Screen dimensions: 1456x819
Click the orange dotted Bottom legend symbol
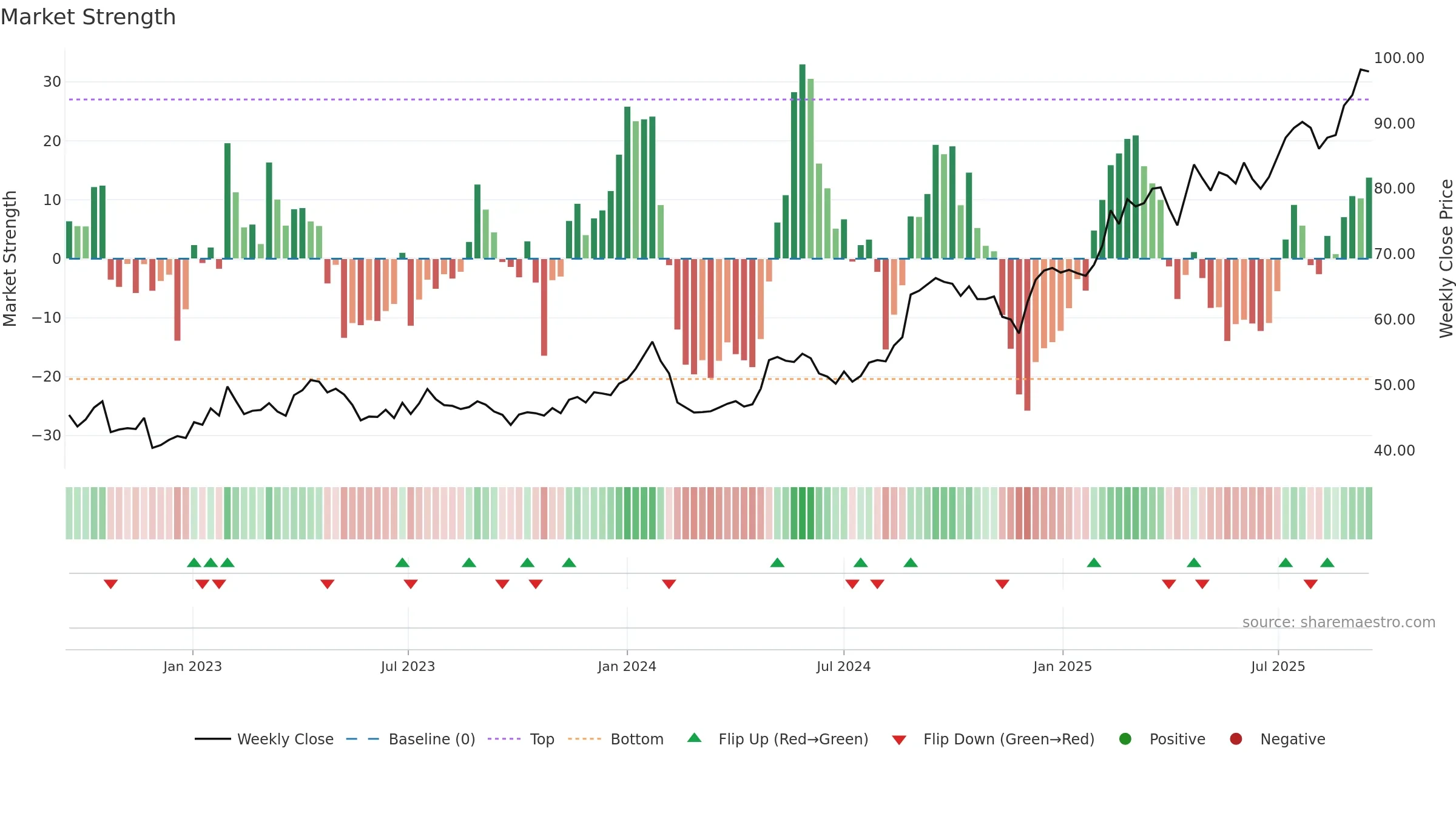(585, 739)
